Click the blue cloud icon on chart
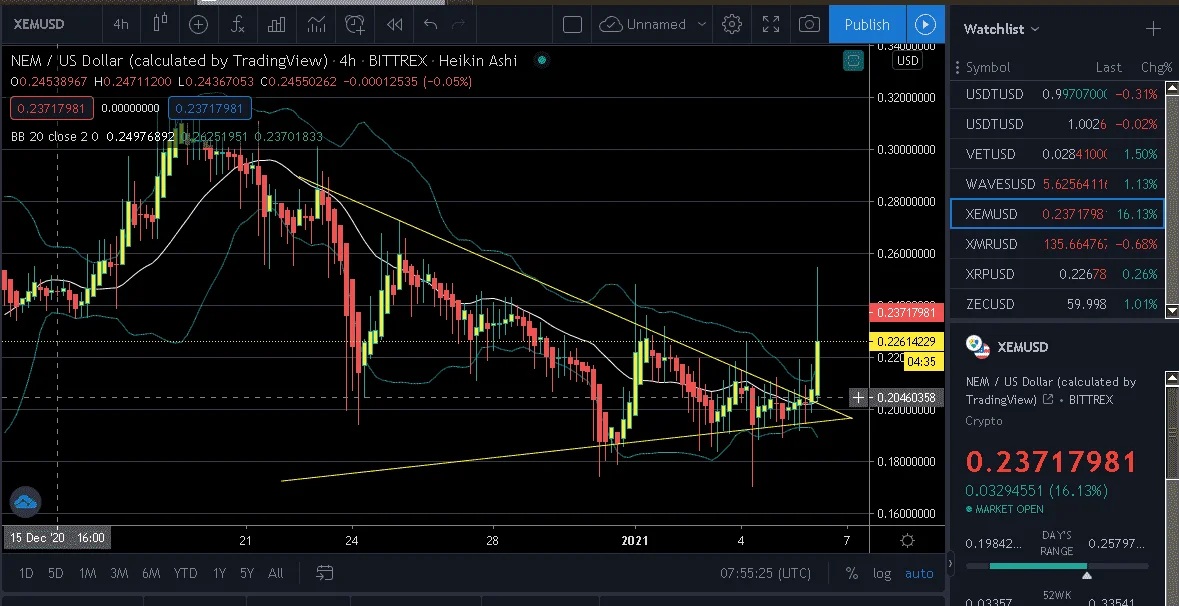The image size is (1179, 606). coord(26,501)
